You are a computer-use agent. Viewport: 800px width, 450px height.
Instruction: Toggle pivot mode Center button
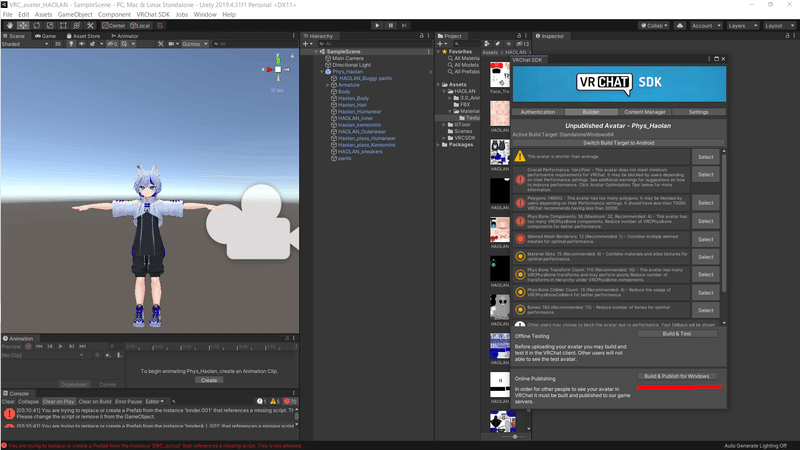click(114, 26)
